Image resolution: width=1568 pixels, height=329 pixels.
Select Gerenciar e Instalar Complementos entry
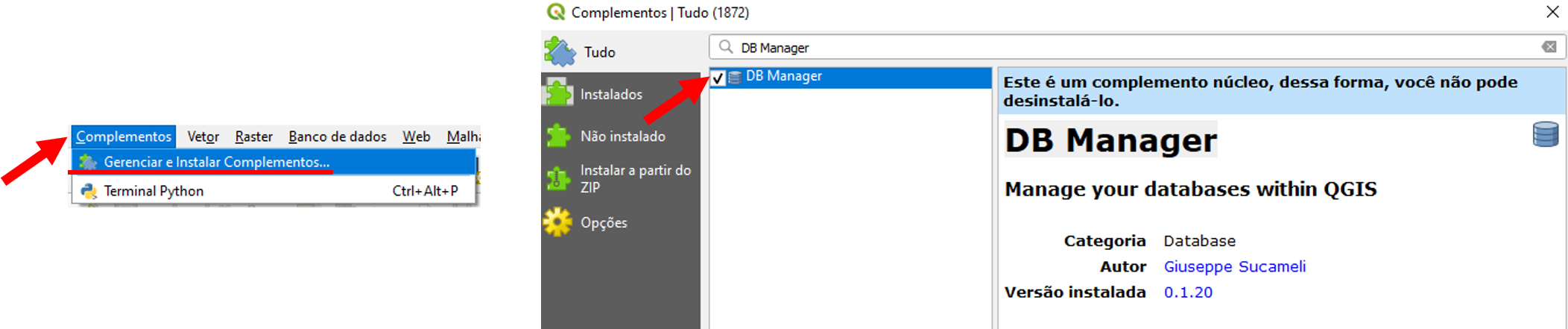[x=216, y=162]
